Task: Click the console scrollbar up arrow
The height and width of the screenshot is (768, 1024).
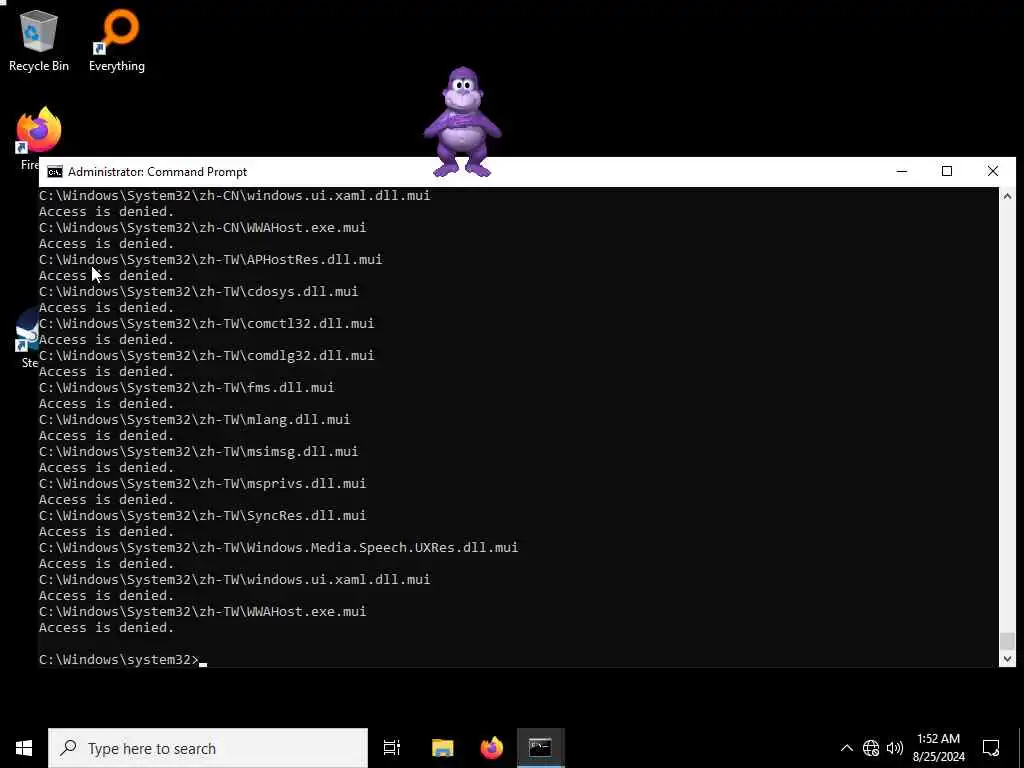Action: tap(1007, 195)
